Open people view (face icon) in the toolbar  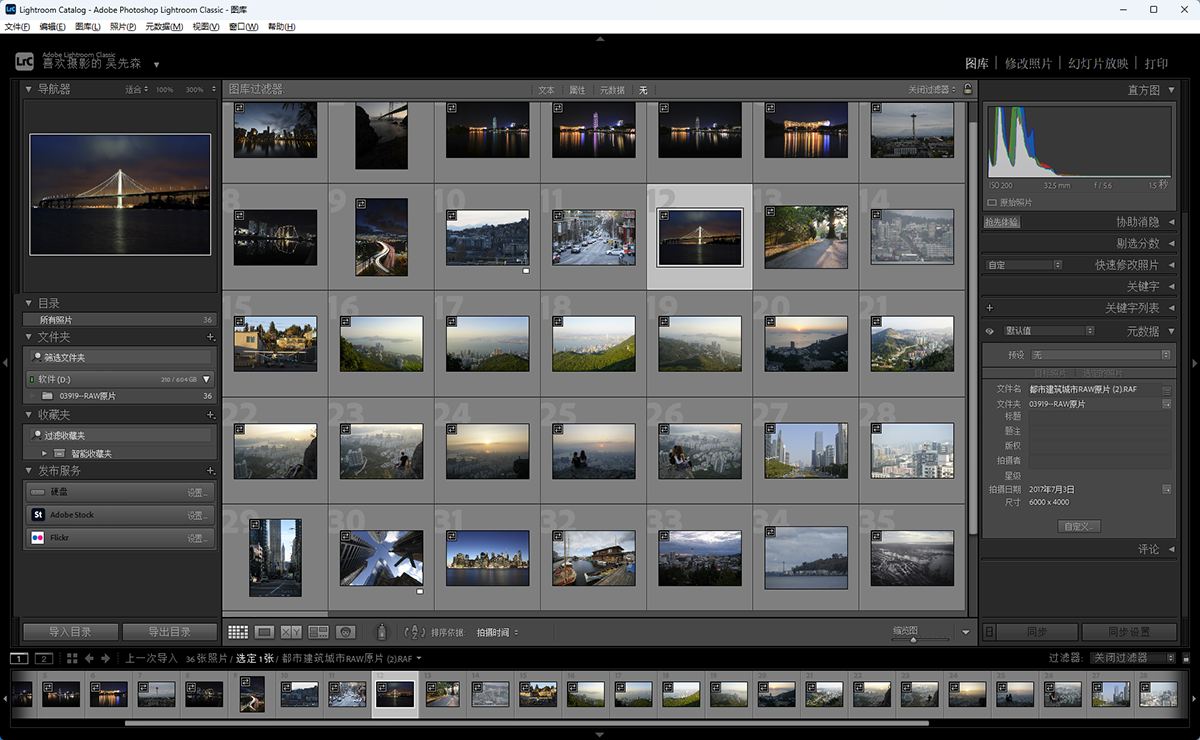(346, 632)
